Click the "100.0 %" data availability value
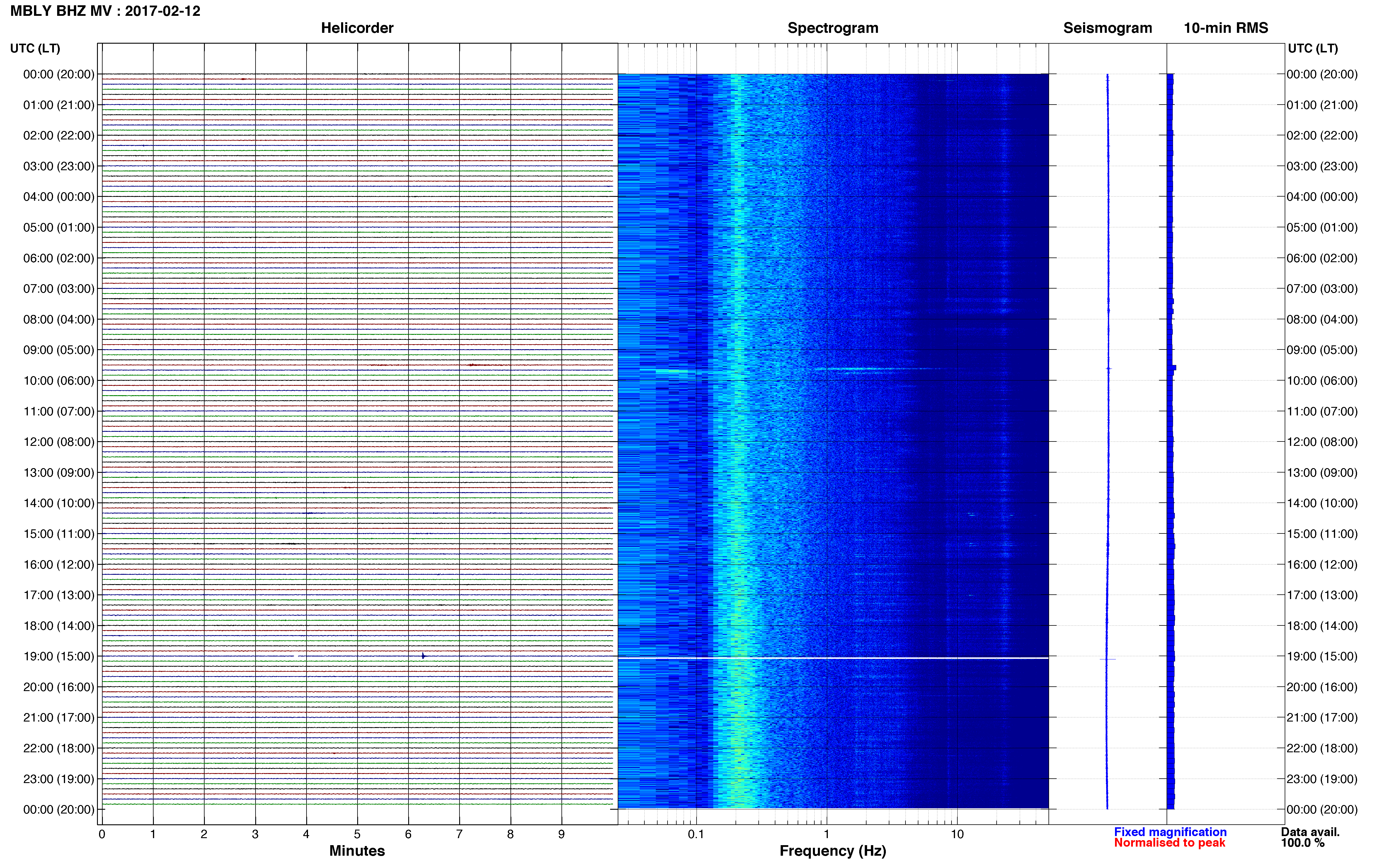 click(x=1302, y=843)
